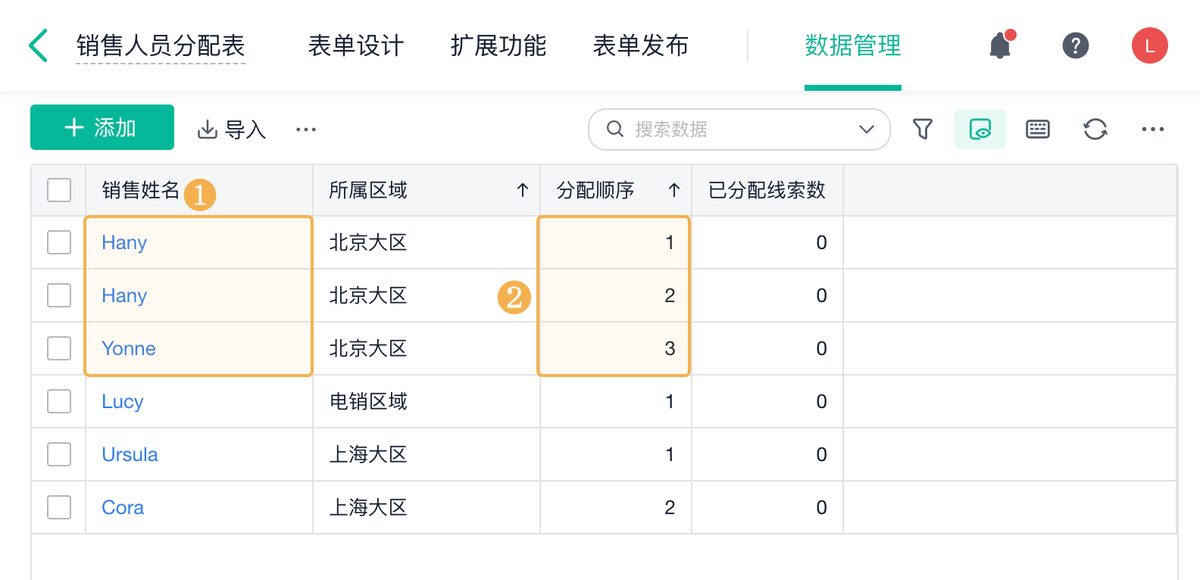This screenshot has width=1200, height=580.
Task: Select the Lucy row checkbox
Action: click(x=59, y=401)
